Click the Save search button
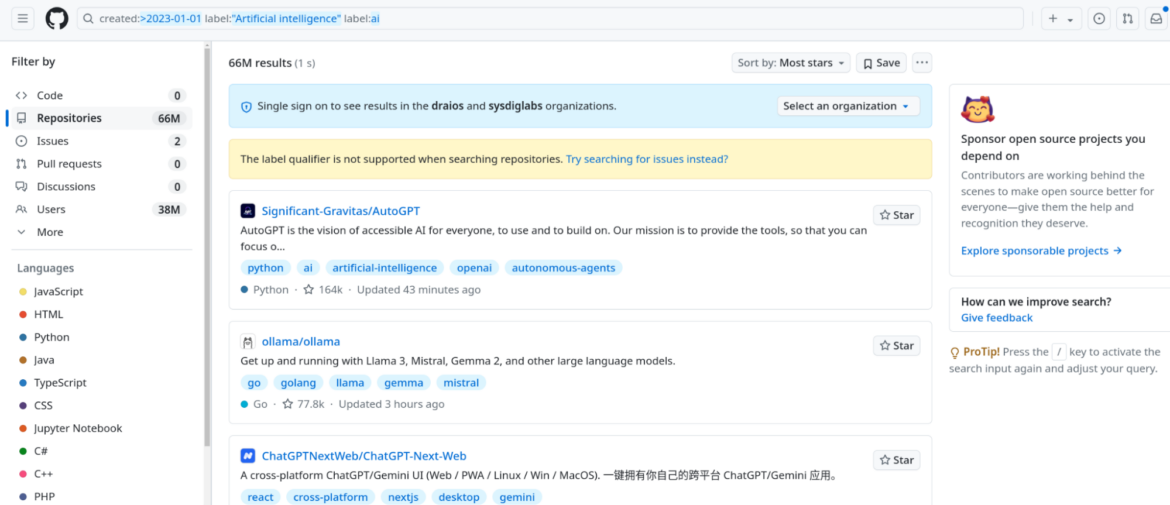 [x=881, y=63]
